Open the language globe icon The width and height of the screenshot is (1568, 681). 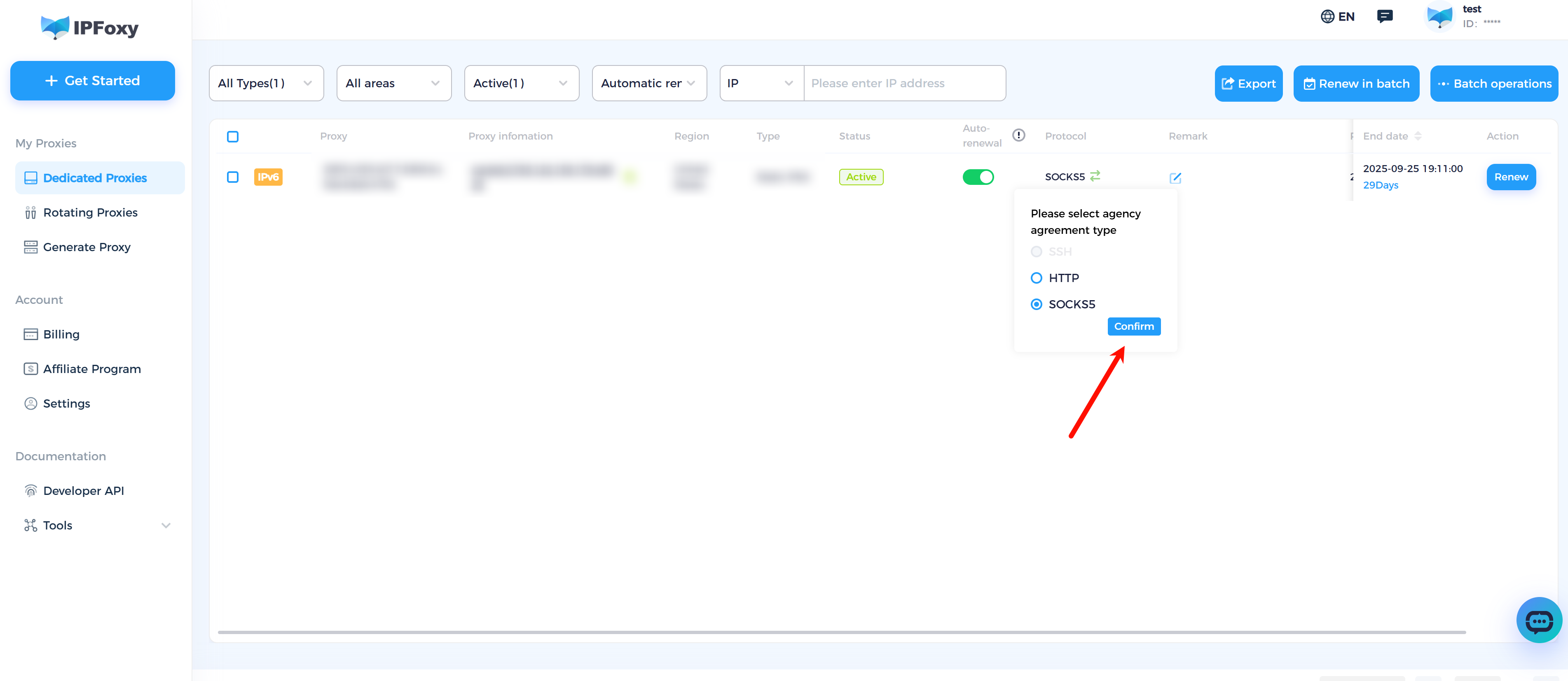click(1327, 16)
